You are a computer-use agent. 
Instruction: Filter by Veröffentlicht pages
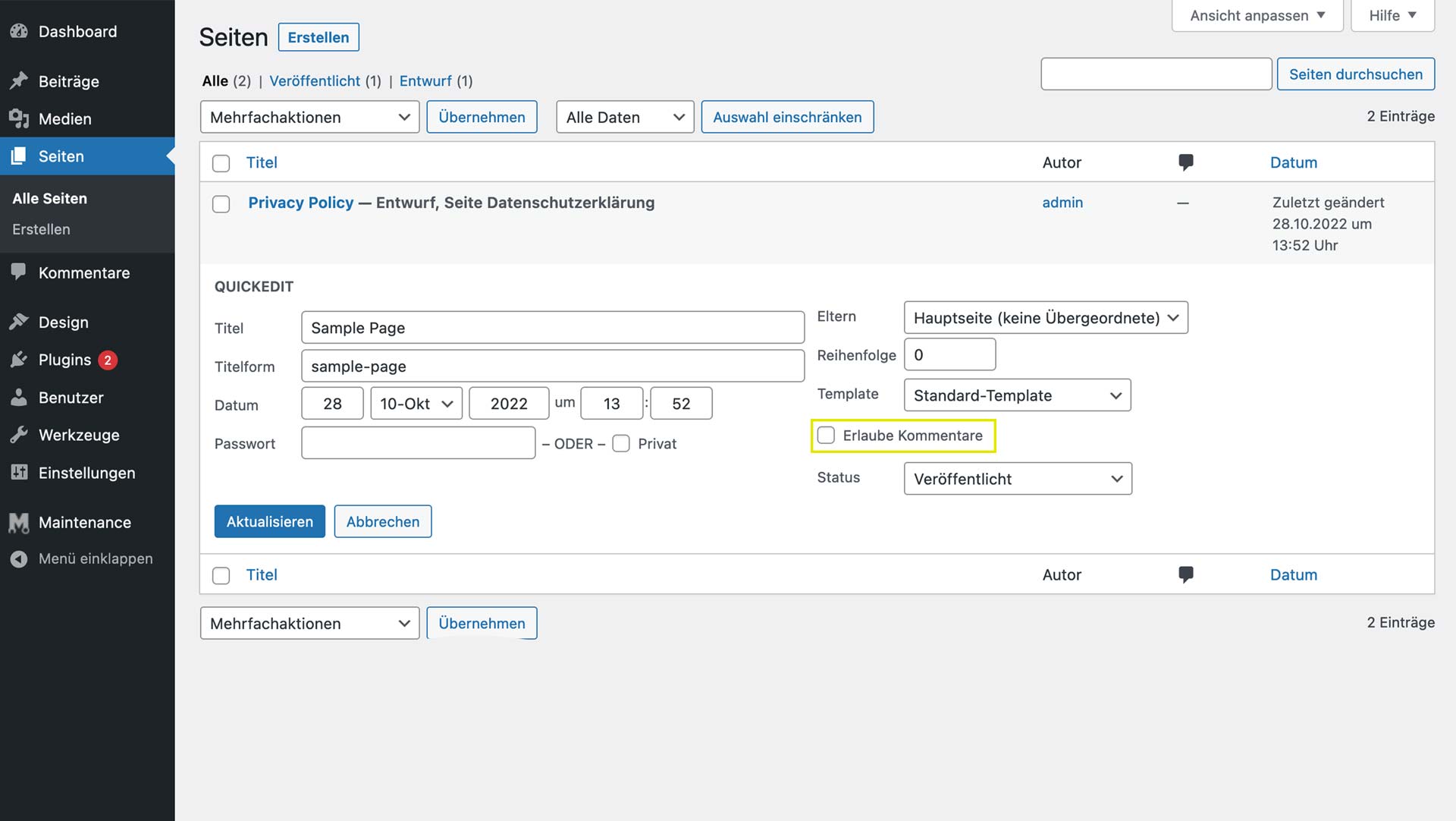click(315, 80)
